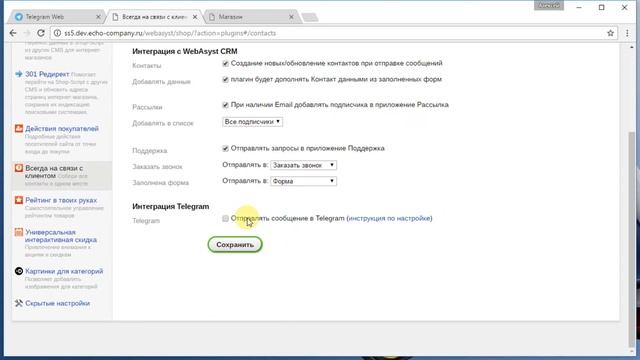Switch to the Telegram Web tab
This screenshot has height=360, width=640.
click(x=56, y=17)
